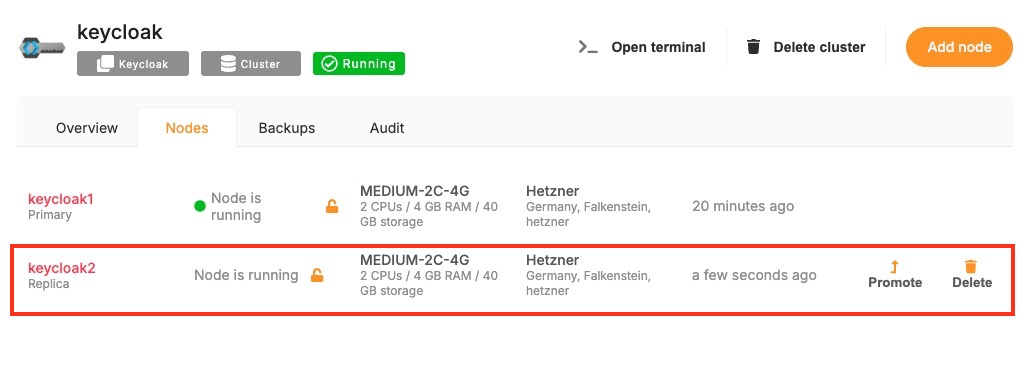This screenshot has height=369, width=1031.
Task: Click the green status dot of keycloak1
Action: click(200, 207)
